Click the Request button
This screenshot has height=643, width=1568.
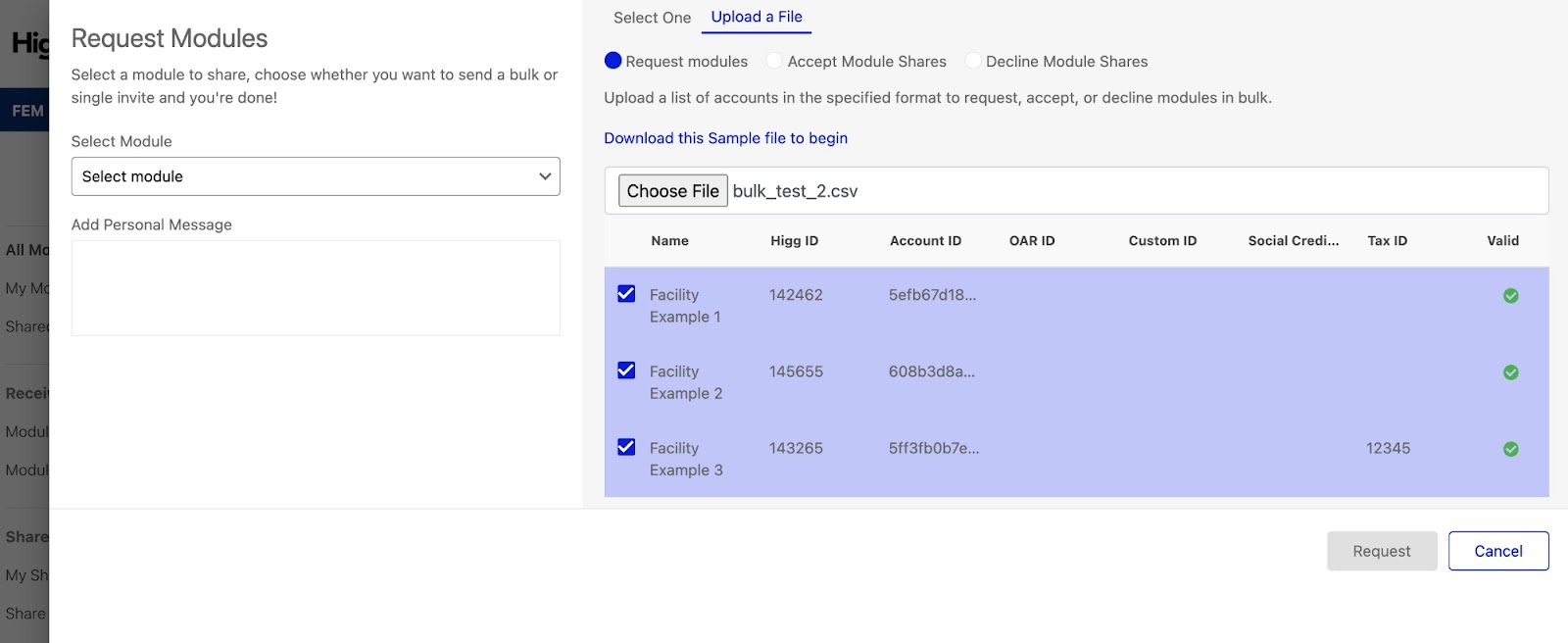tap(1381, 551)
